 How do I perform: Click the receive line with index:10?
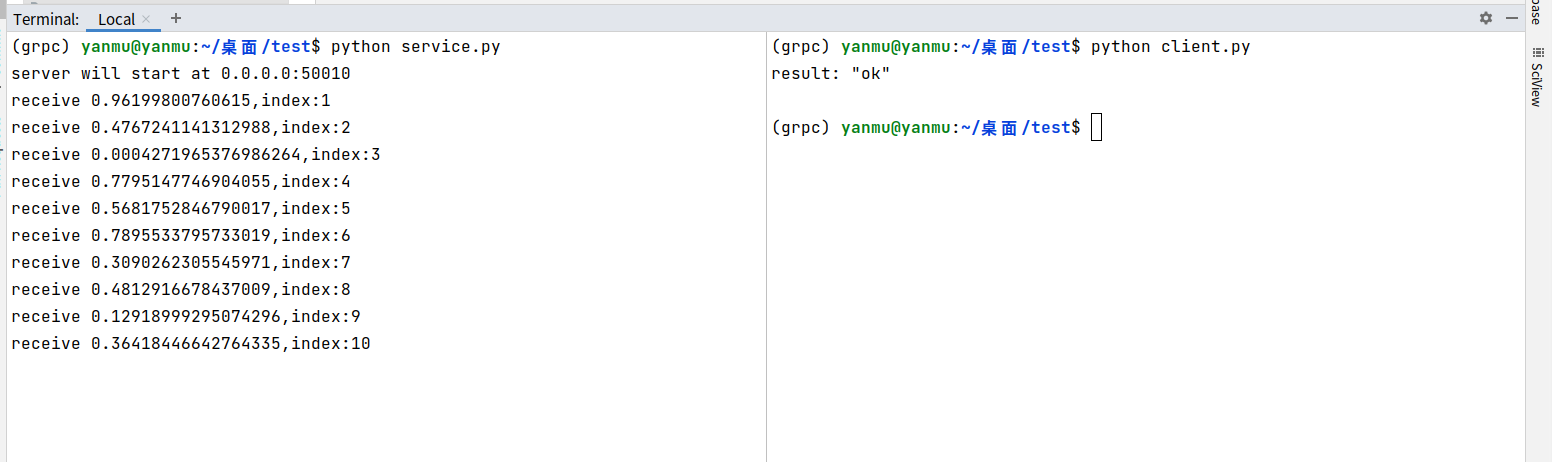(191, 343)
